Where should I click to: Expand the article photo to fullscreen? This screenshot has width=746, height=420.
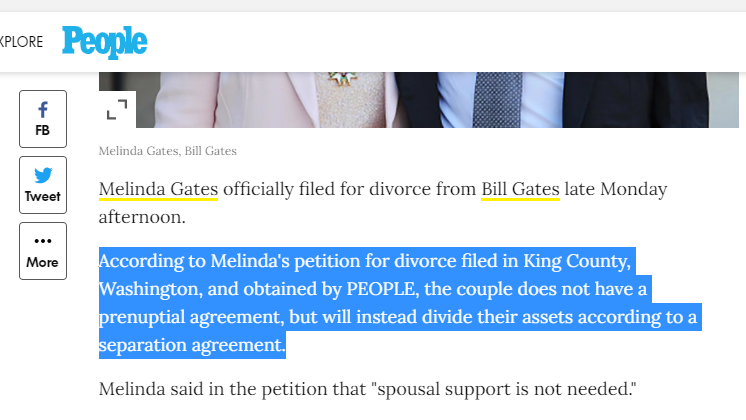tap(117, 109)
